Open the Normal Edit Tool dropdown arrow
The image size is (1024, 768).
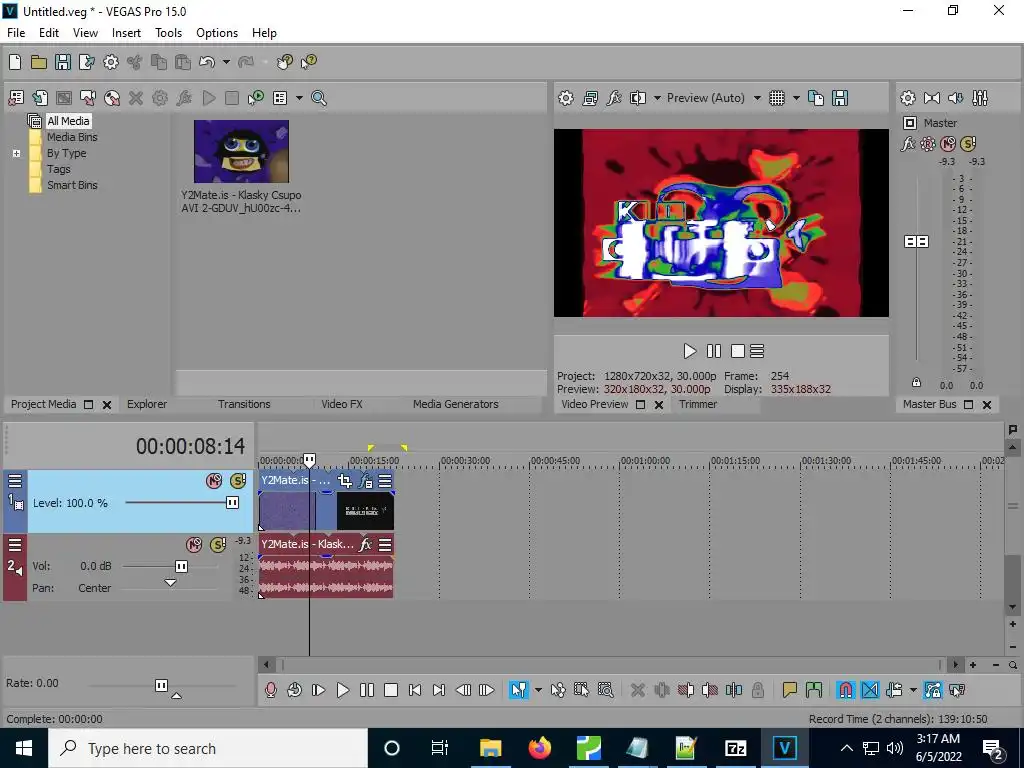538,690
